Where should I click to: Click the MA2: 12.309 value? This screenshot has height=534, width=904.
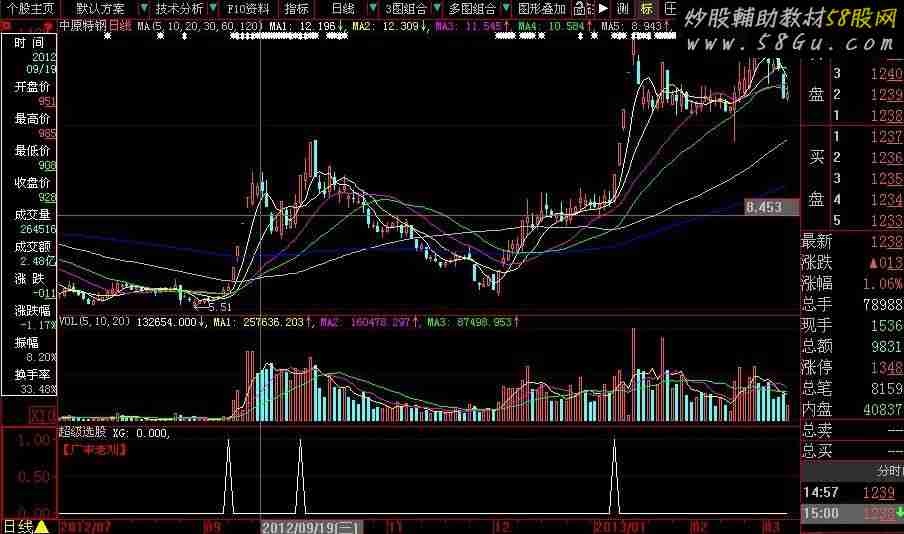pos(390,26)
